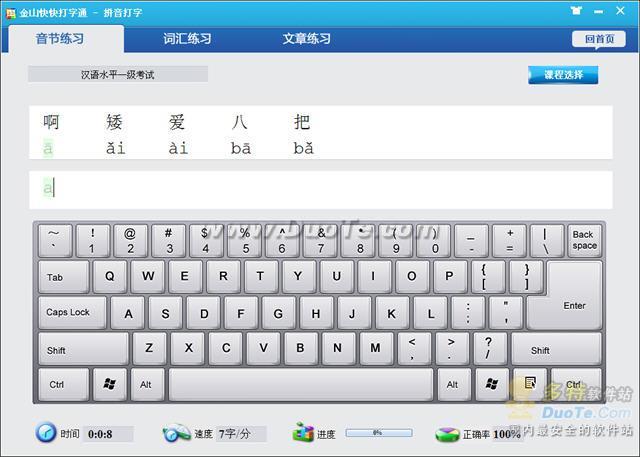The image size is (640, 457).
Task: Click the R key on virtual keyboard
Action: click(x=223, y=277)
